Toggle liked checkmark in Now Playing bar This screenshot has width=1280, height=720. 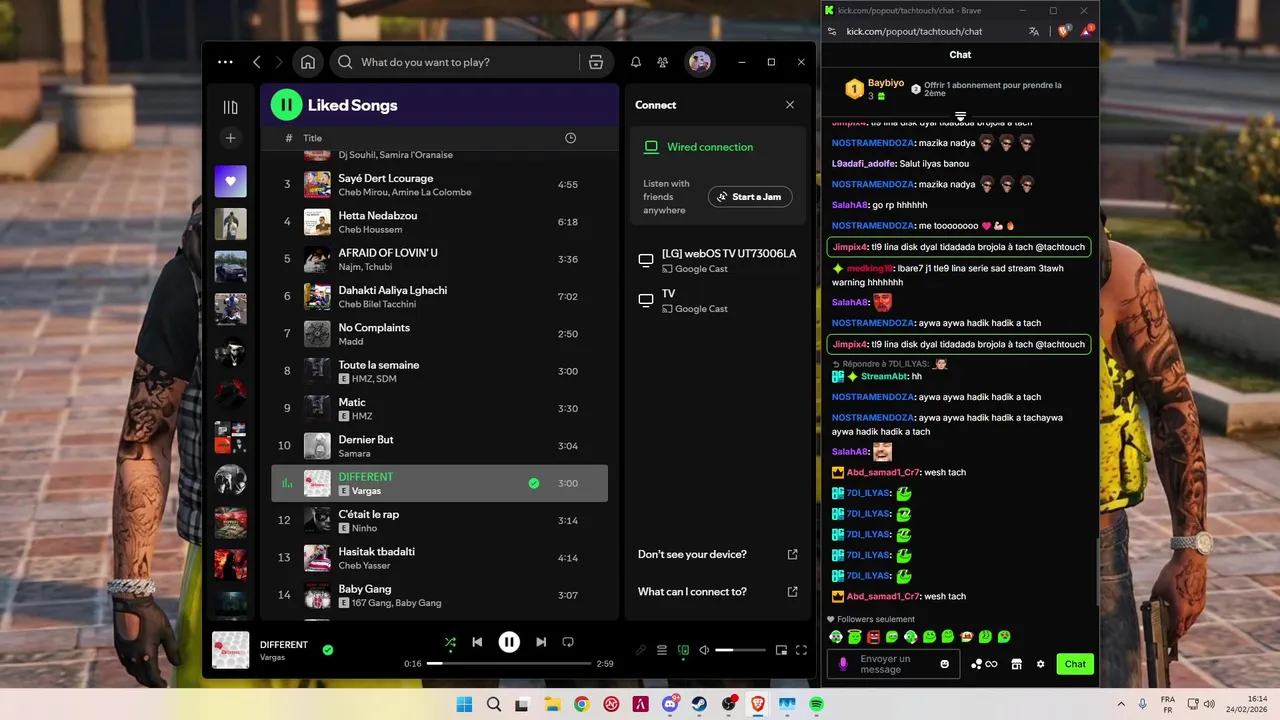(x=328, y=650)
